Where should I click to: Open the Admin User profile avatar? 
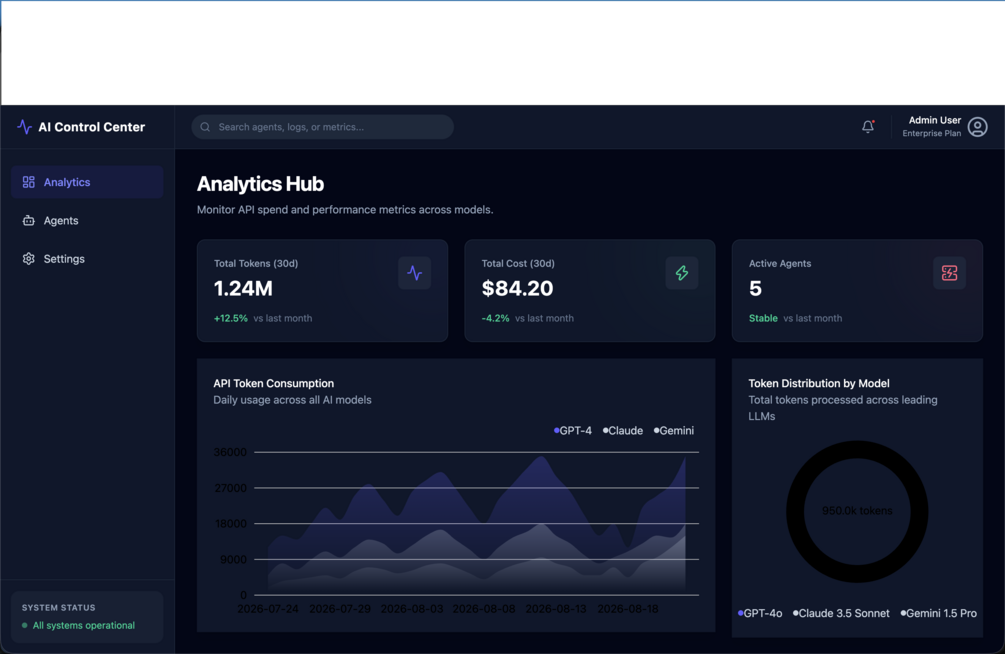point(977,127)
